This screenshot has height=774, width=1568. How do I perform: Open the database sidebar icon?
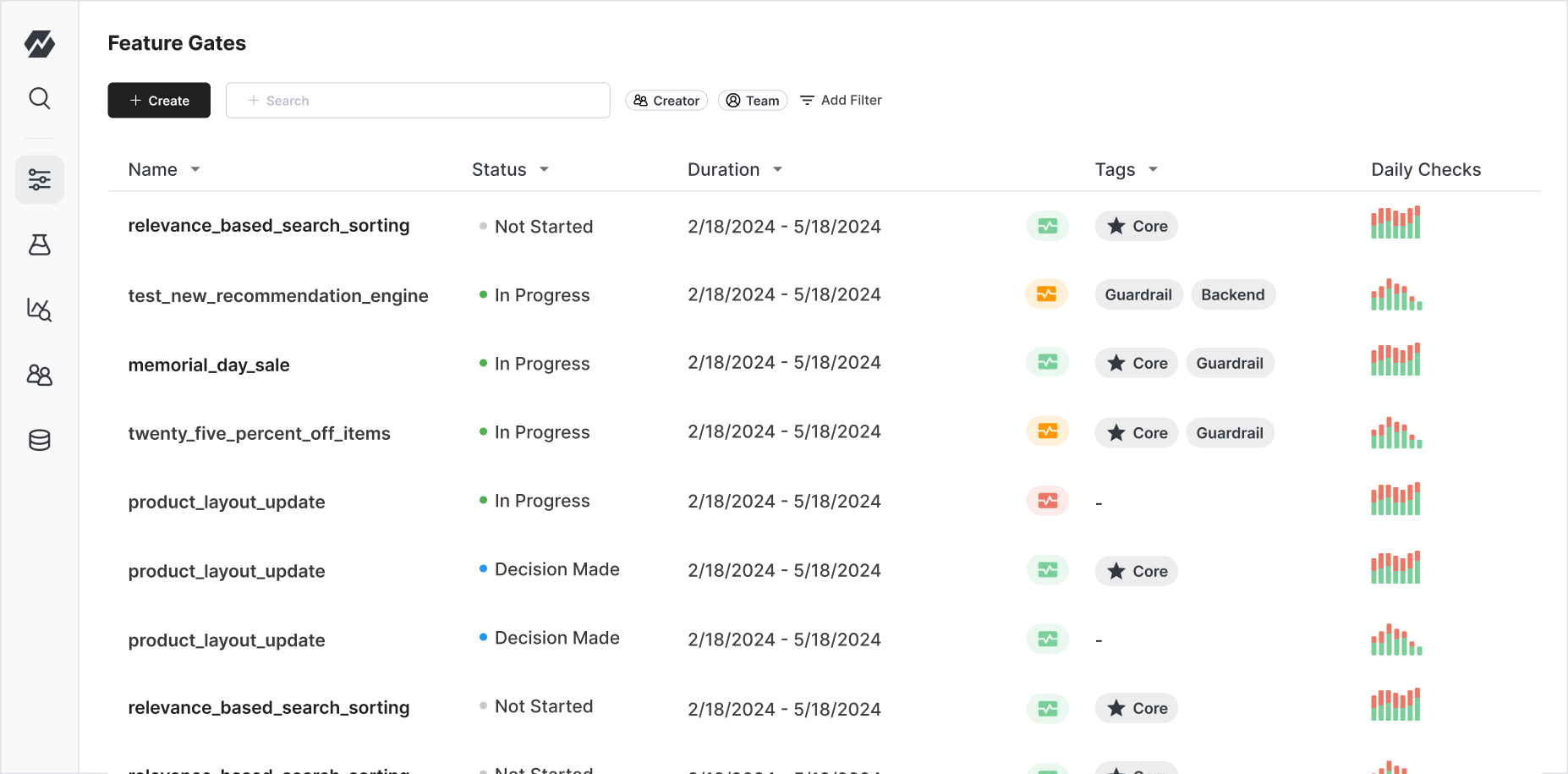click(x=40, y=440)
